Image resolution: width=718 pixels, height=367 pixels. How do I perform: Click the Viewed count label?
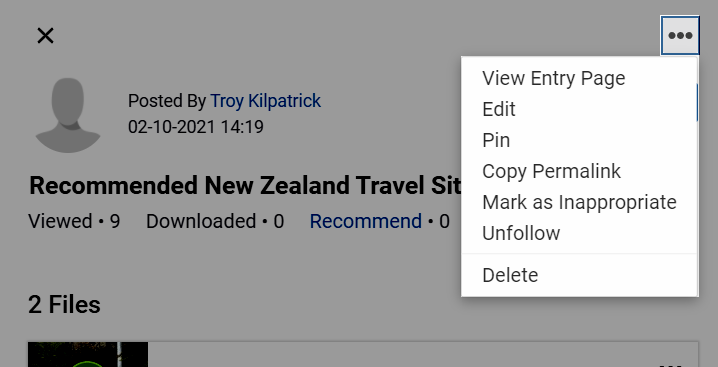click(x=74, y=221)
